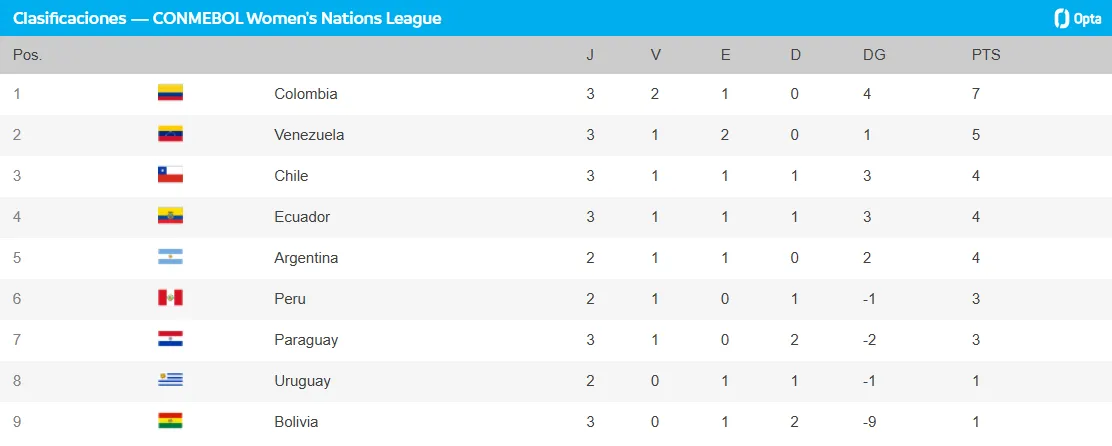Screen dimensions: 1112x446
Task: Click Bolivia's goal difference value -9
Action: pyautogui.click(x=872, y=422)
